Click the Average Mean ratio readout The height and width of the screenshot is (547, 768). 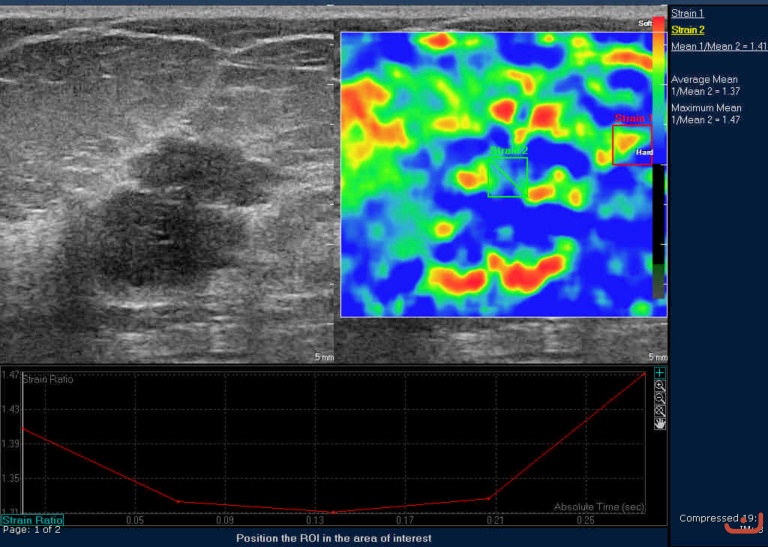coord(705,85)
